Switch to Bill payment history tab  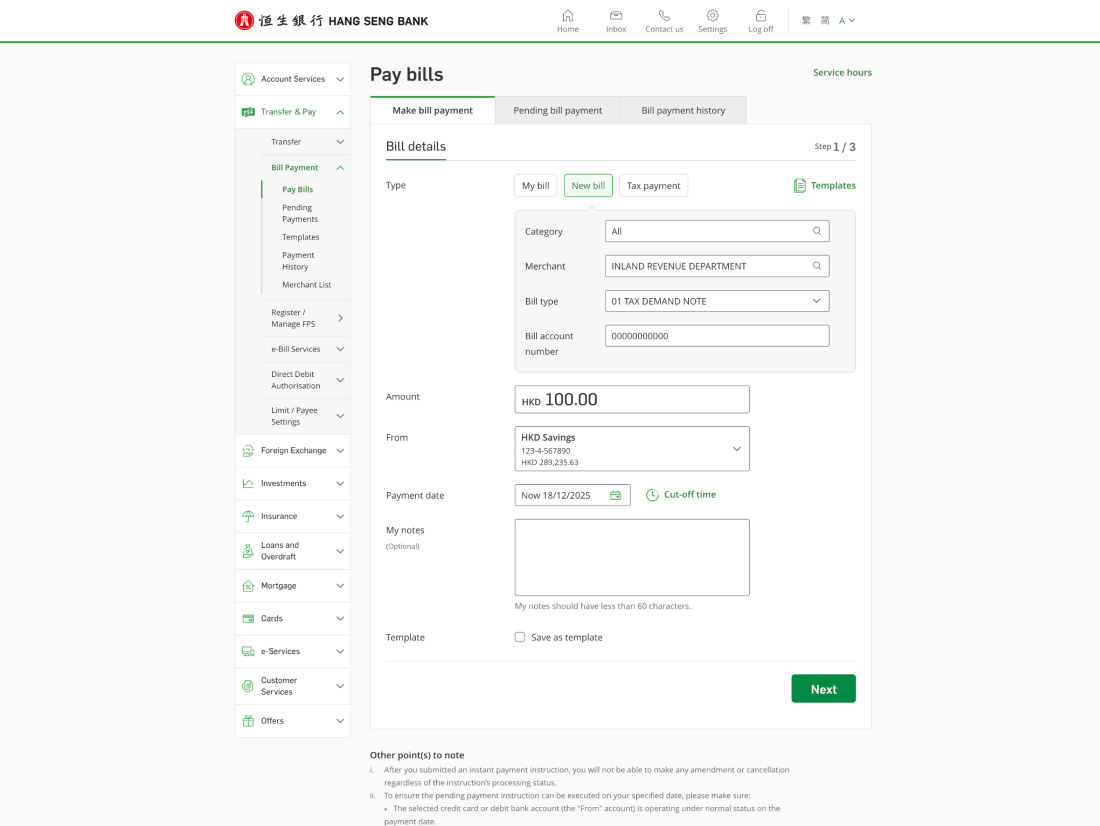(683, 111)
